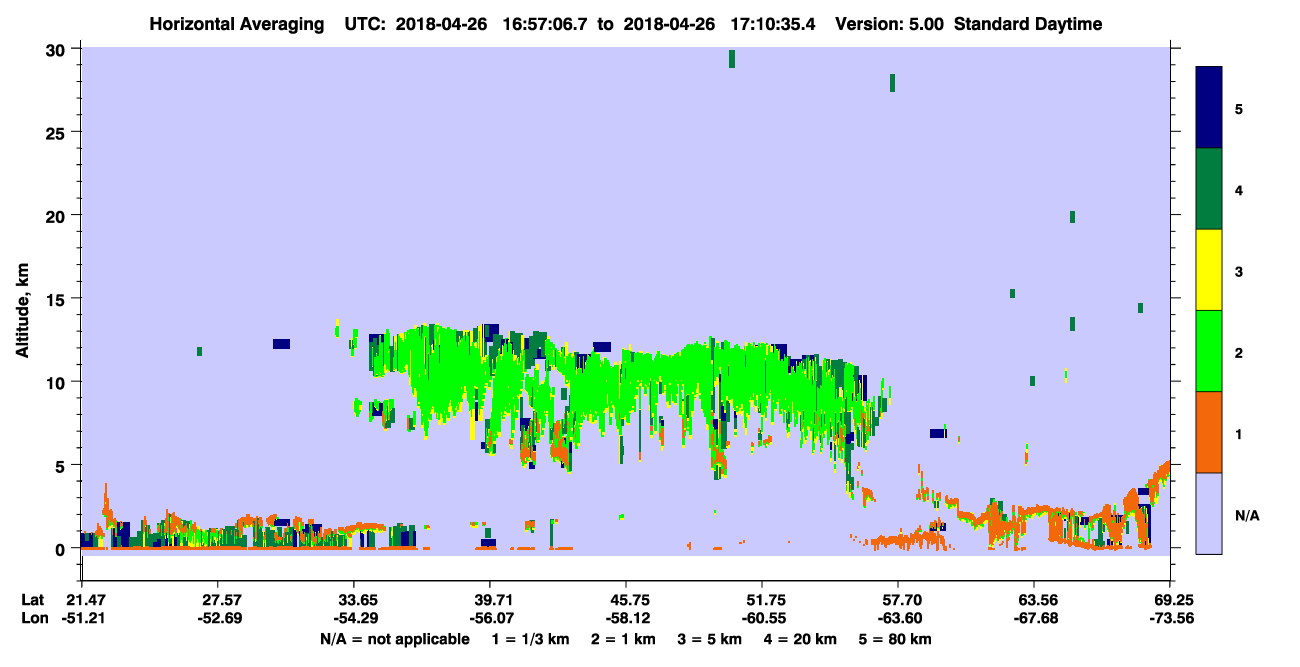Image resolution: width=1300 pixels, height=667 pixels.
Task: Click longitude value -63.60
Action: 897,618
